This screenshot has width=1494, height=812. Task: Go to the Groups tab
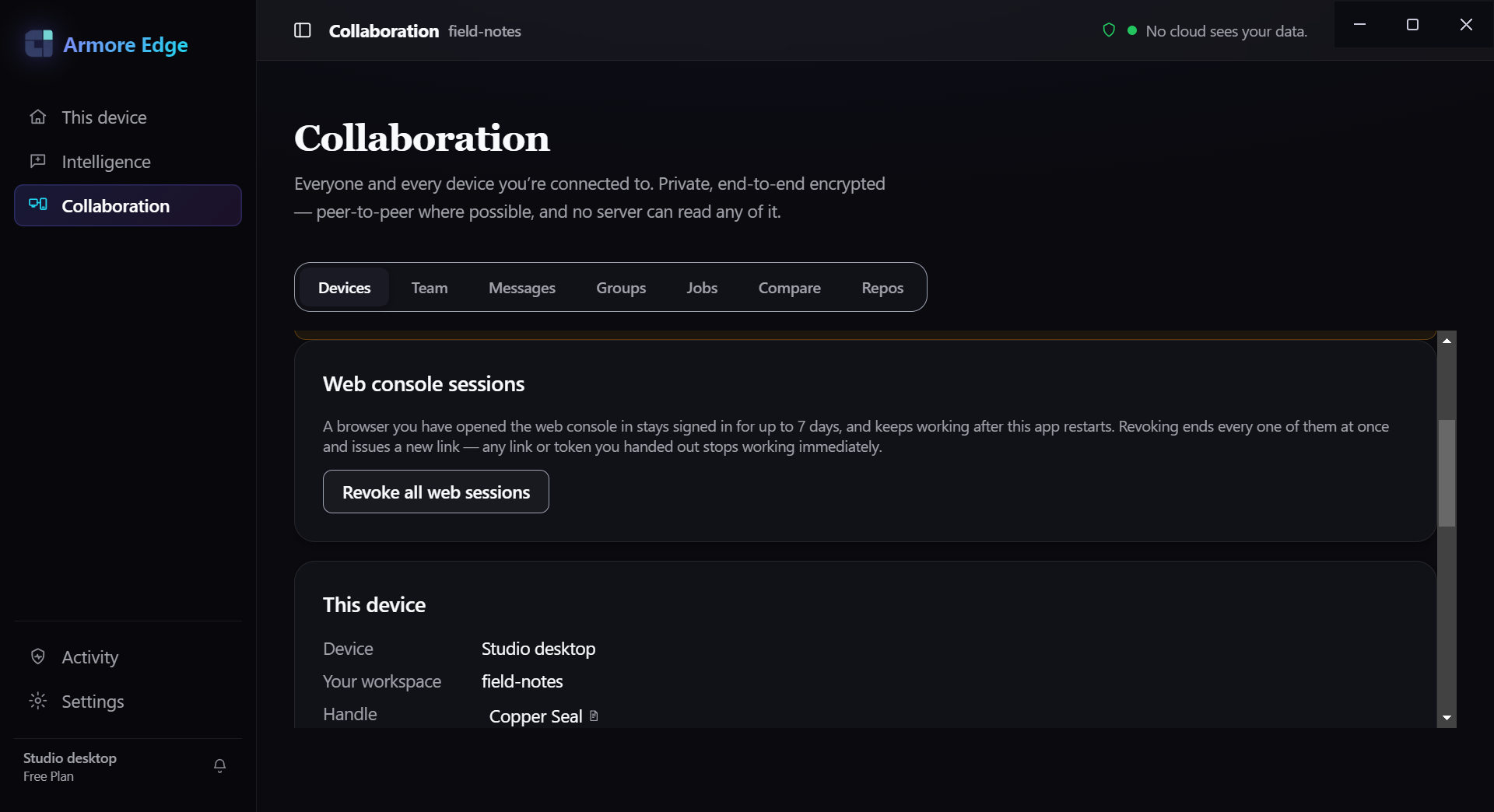(x=621, y=288)
